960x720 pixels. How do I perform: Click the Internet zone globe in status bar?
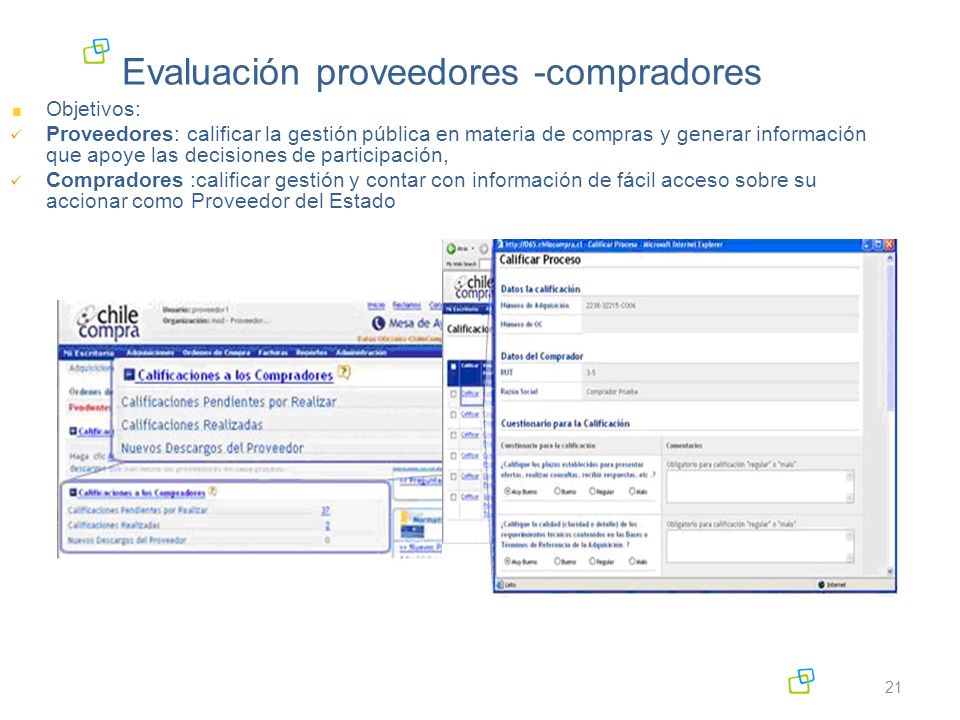[822, 585]
